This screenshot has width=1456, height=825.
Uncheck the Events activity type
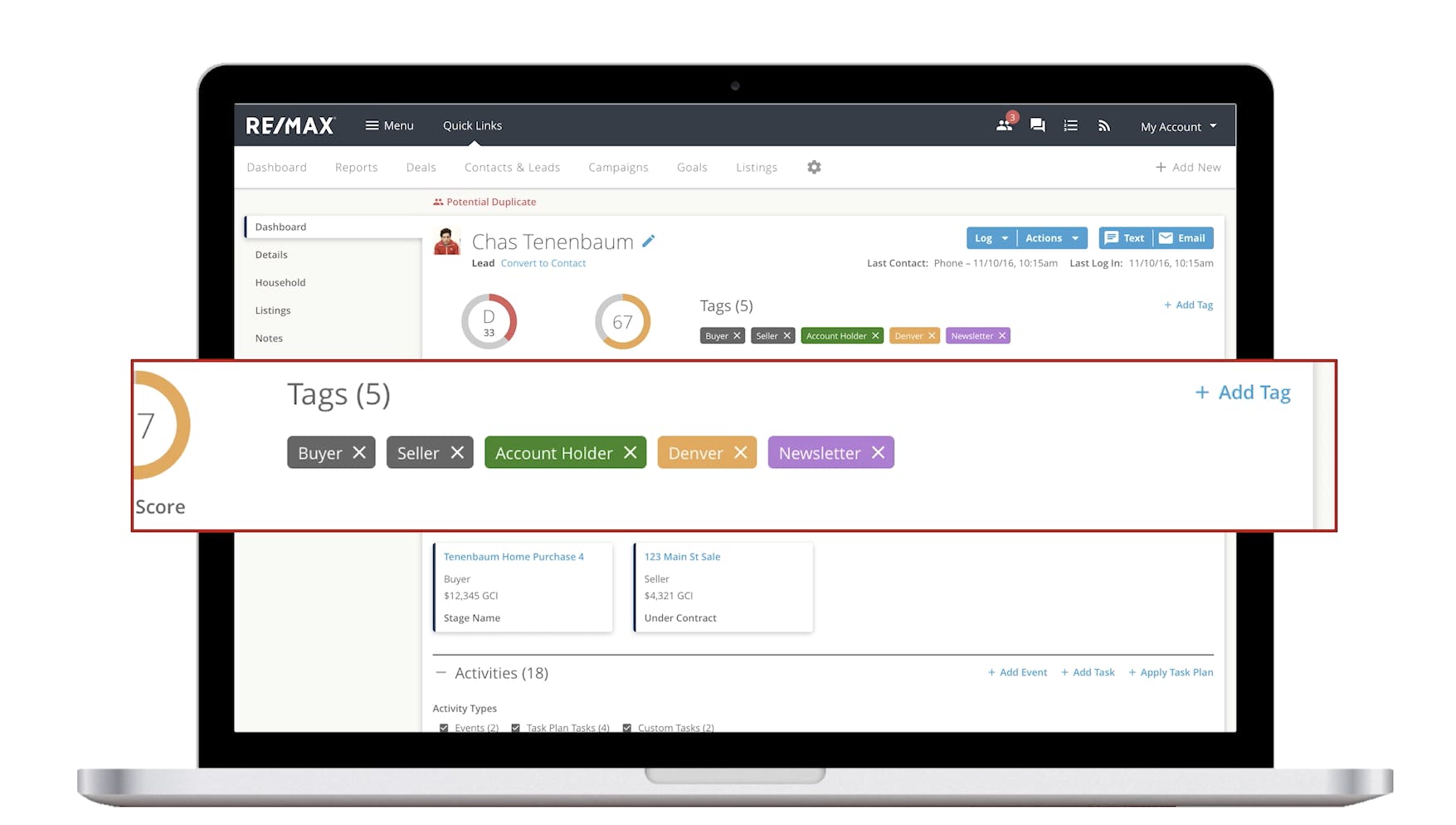point(443,727)
